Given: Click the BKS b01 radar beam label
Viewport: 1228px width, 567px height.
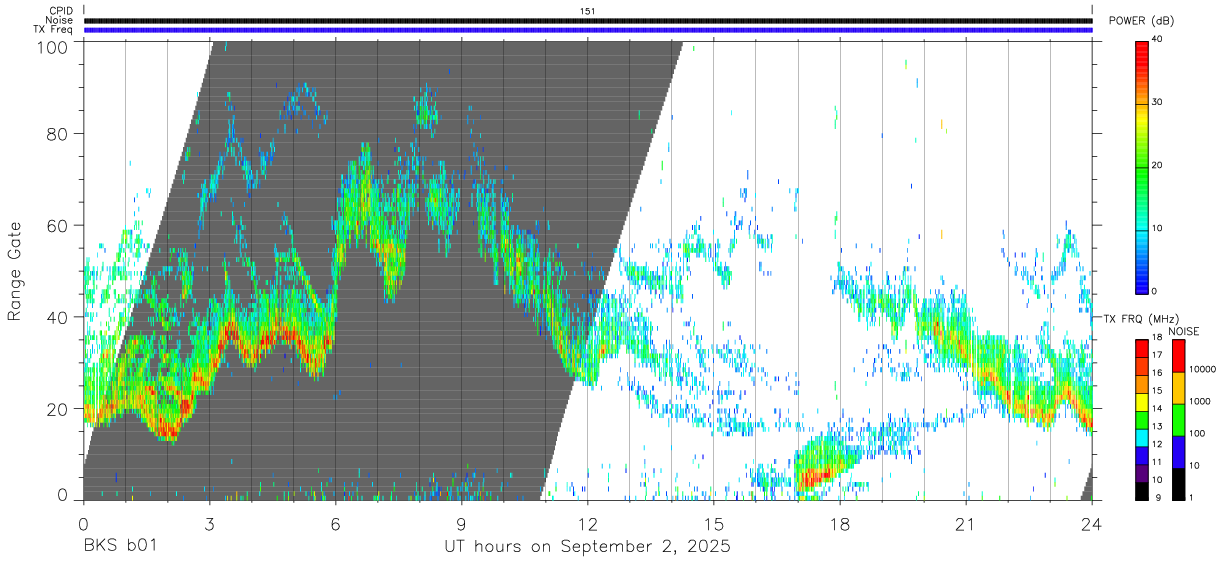Looking at the screenshot, I should coord(119,546).
